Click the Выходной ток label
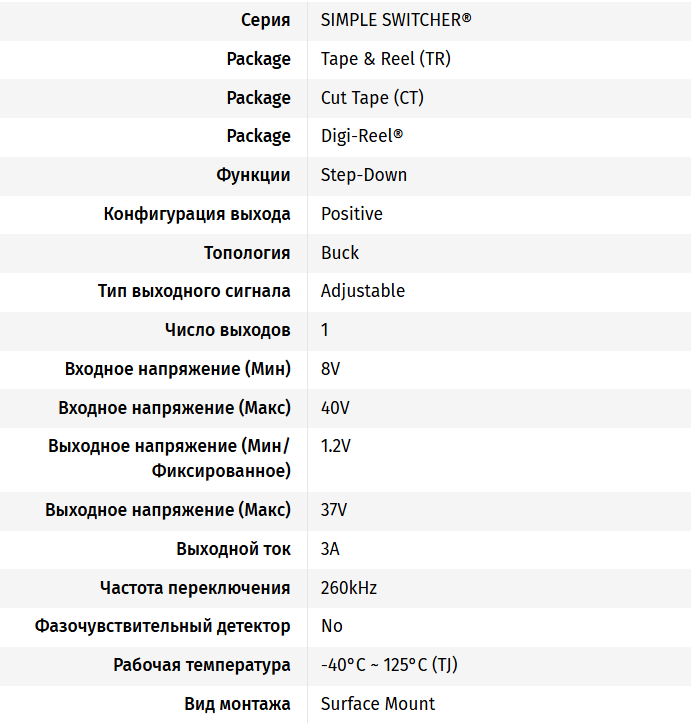Screen dimensions: 691x723 coord(233,549)
